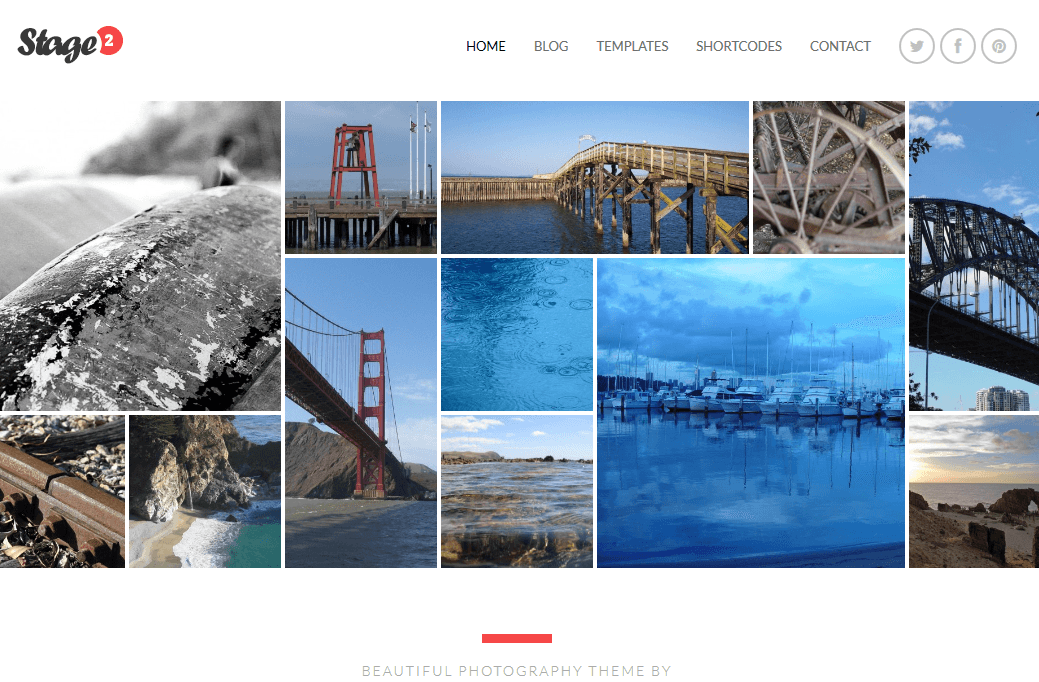Screen dimensions: 1039x682
Task: Go to the Home menu item
Action: tap(486, 46)
